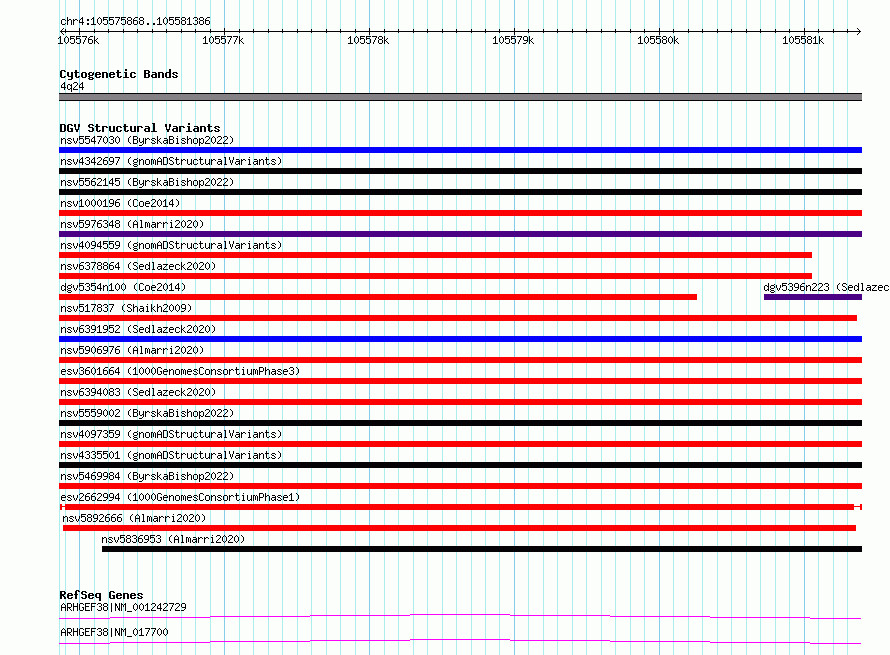Click the 105581k ruler label

click(803, 40)
